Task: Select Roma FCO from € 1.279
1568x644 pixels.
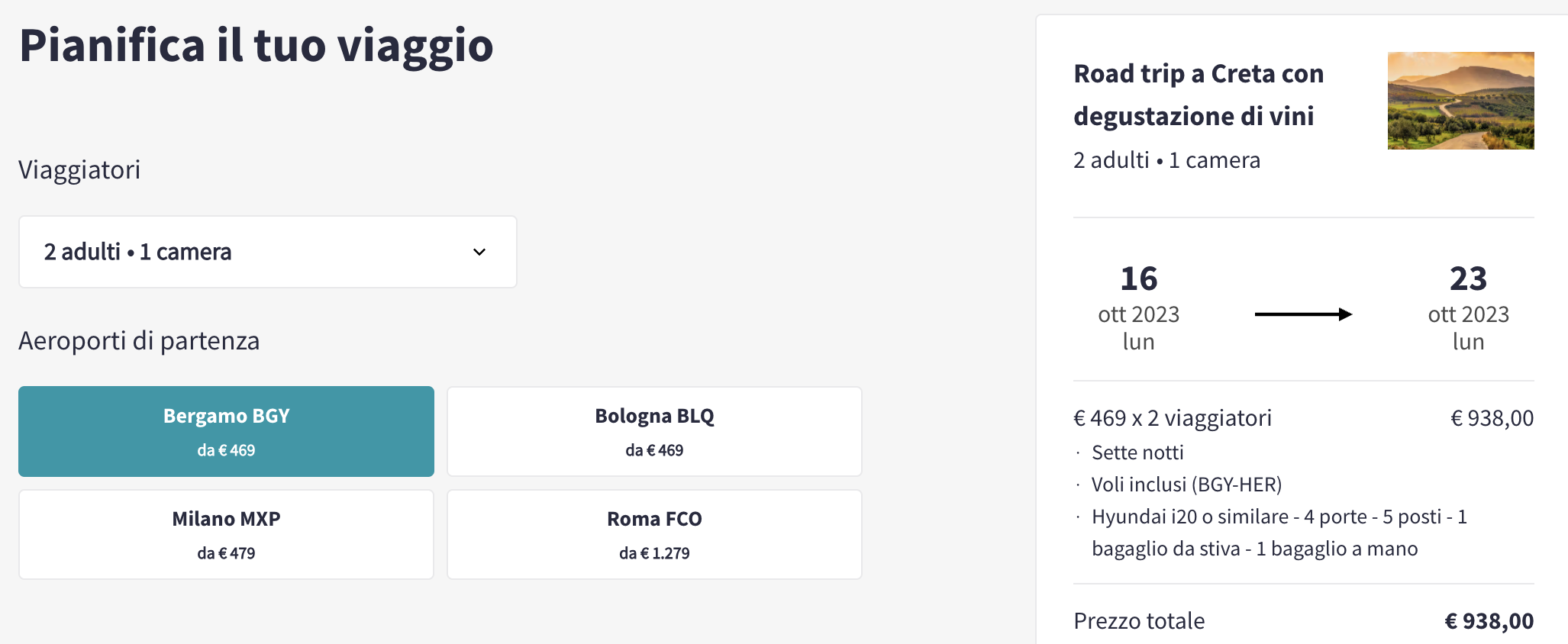Action: [654, 534]
